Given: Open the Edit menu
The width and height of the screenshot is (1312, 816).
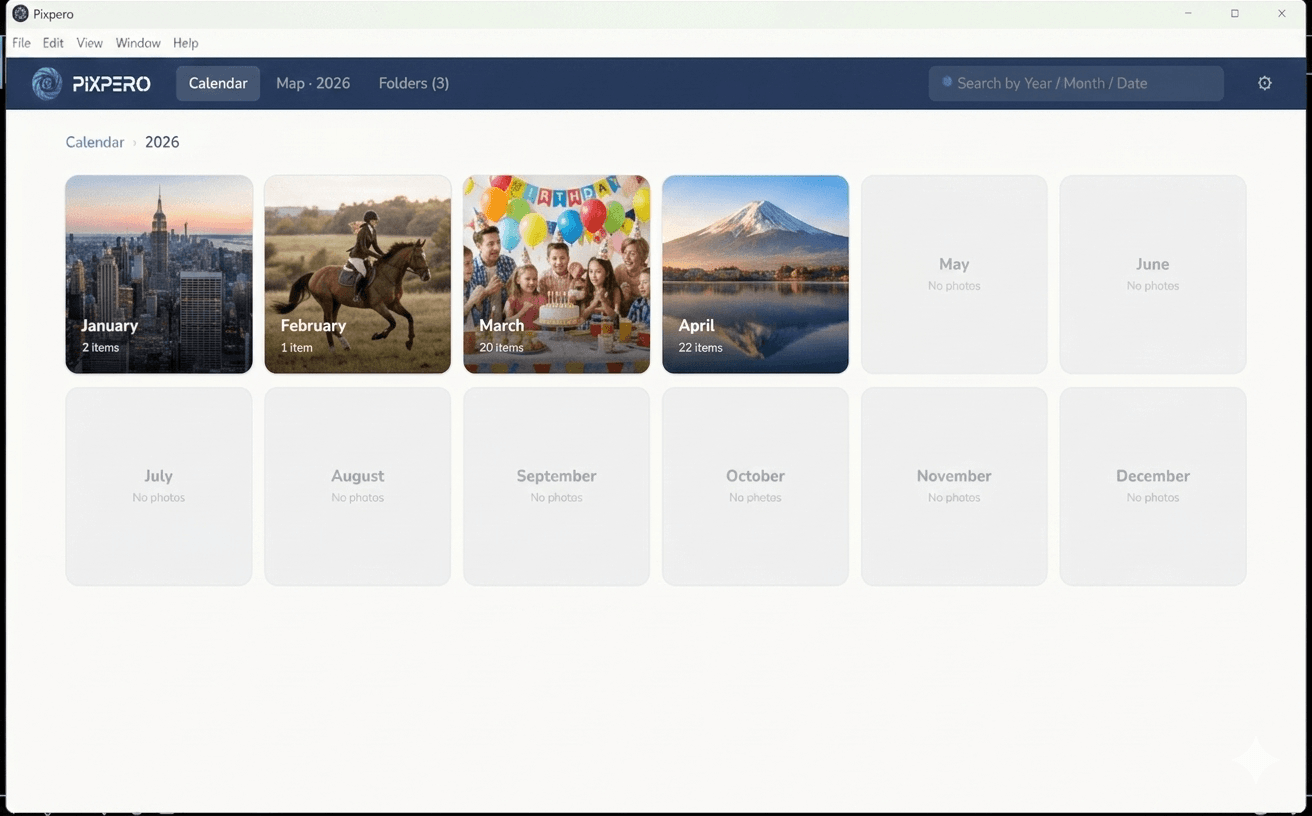Looking at the screenshot, I should click(x=53, y=43).
